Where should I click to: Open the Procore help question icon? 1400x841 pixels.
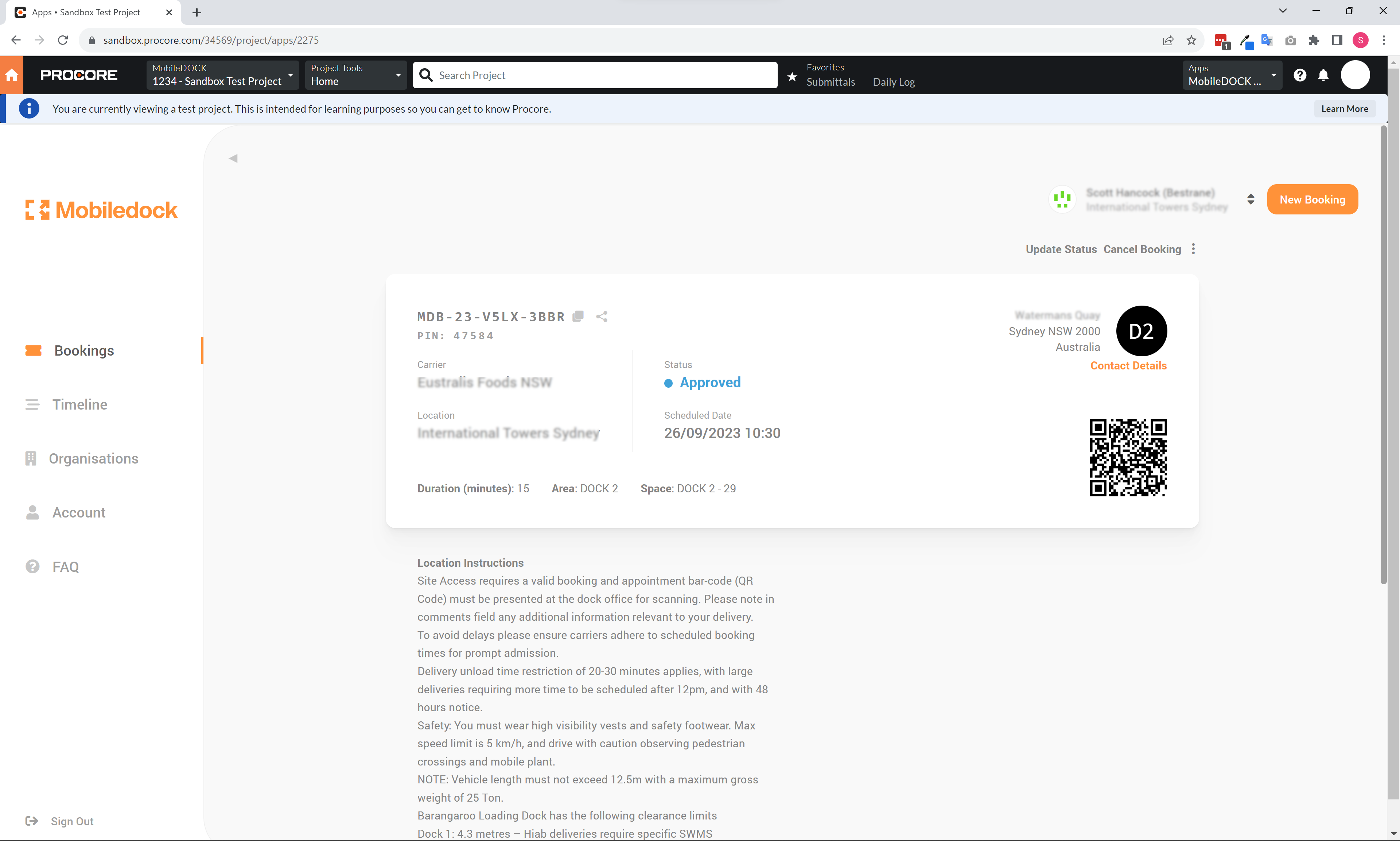point(1300,75)
